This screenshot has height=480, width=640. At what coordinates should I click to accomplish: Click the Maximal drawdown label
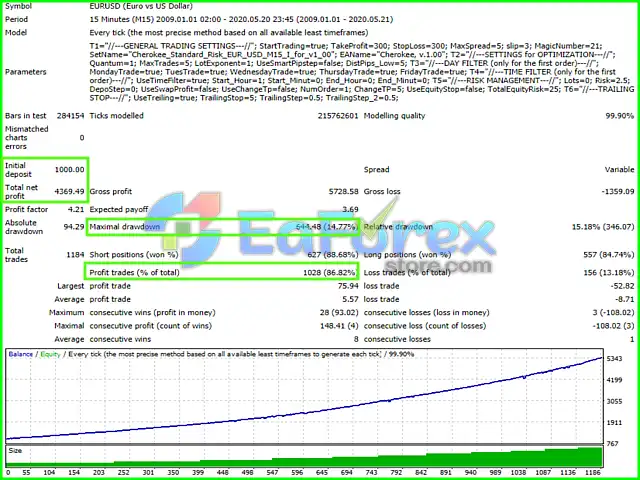point(124,227)
